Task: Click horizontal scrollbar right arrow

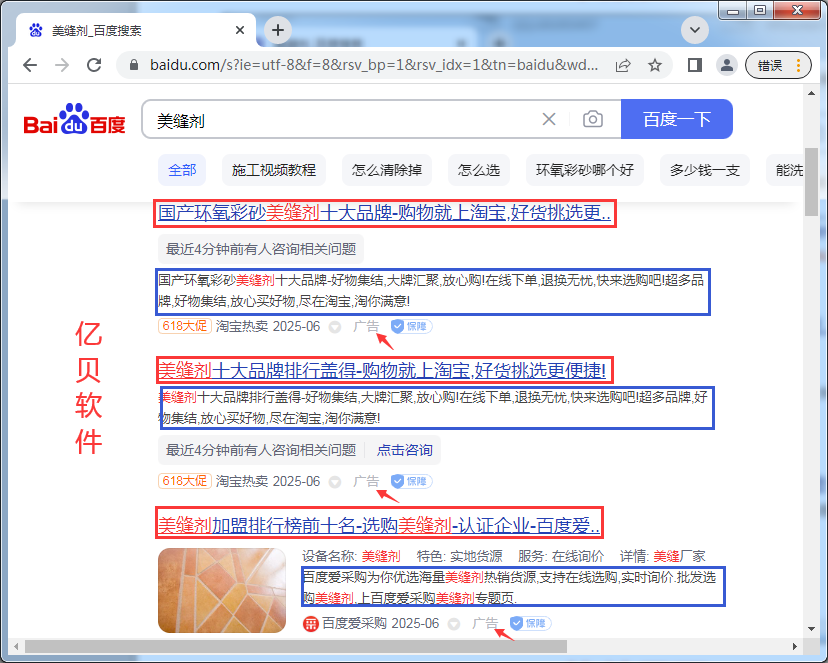Action: click(795, 646)
